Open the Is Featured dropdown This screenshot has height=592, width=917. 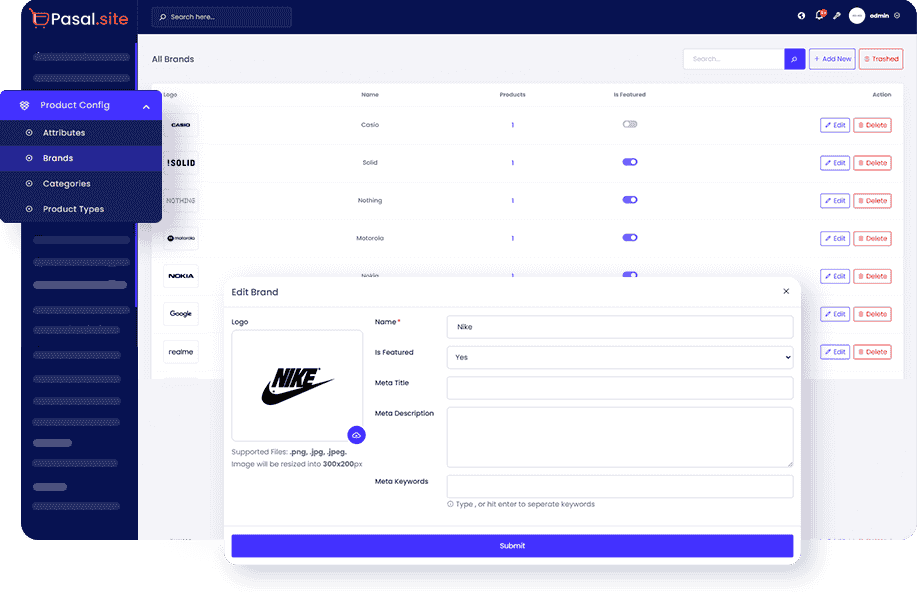point(620,357)
